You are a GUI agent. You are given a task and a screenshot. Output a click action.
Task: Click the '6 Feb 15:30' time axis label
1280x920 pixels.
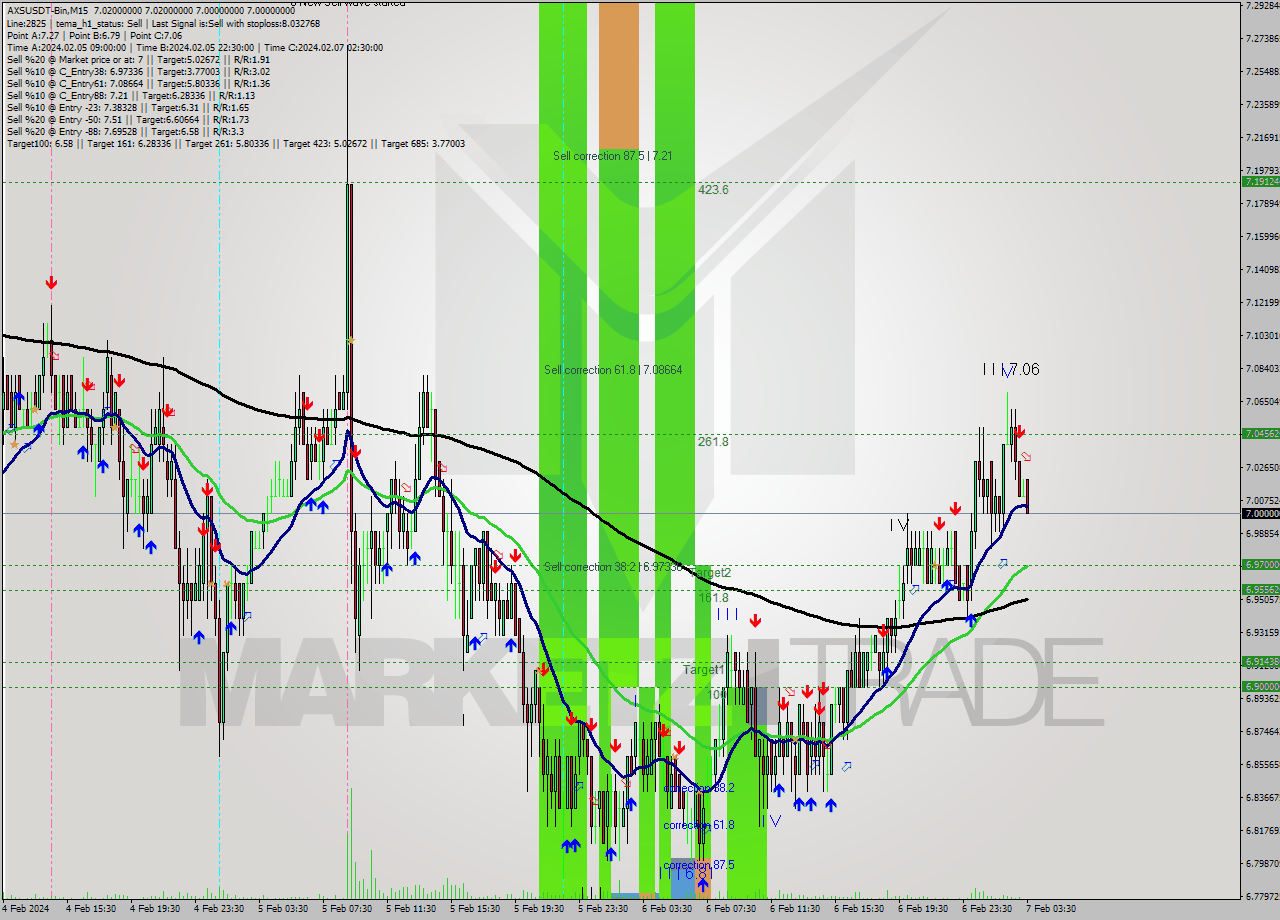(859, 909)
